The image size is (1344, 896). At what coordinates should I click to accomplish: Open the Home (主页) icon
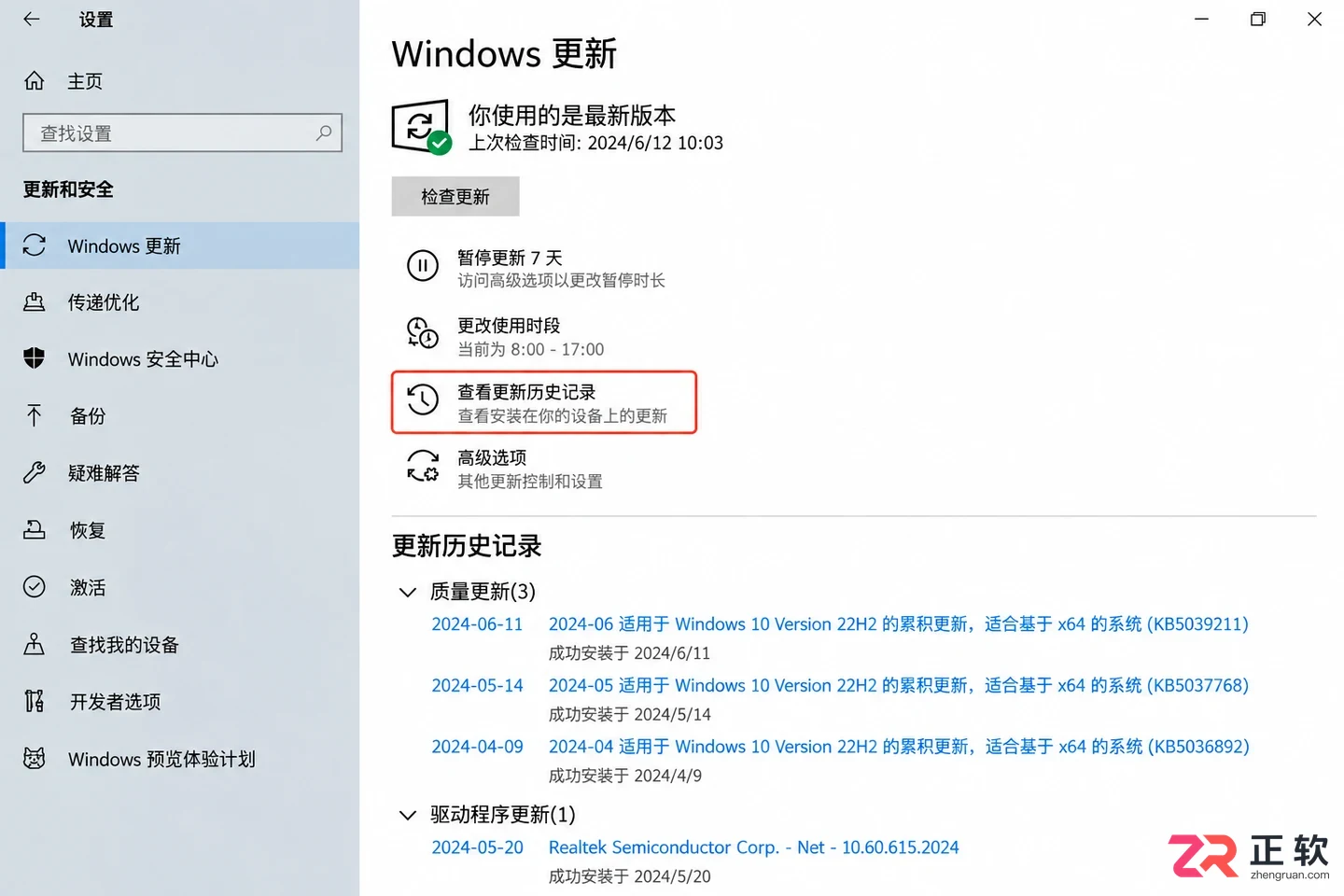[x=35, y=81]
